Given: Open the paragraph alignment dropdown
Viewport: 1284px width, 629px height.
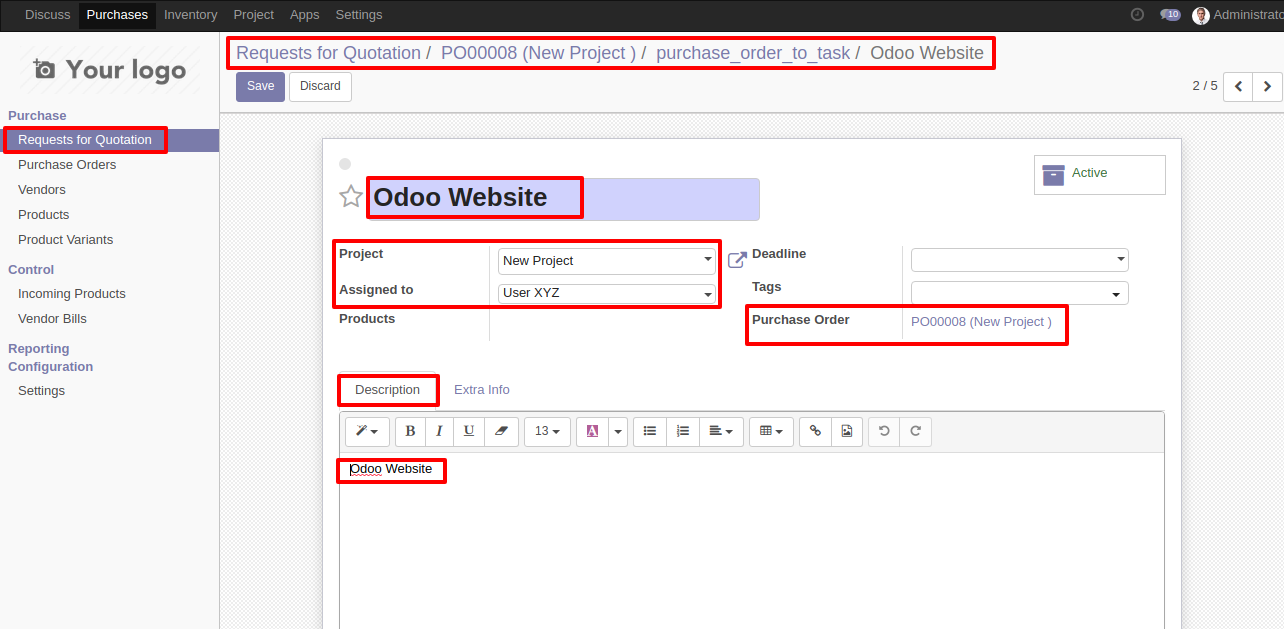Looking at the screenshot, I should [721, 431].
